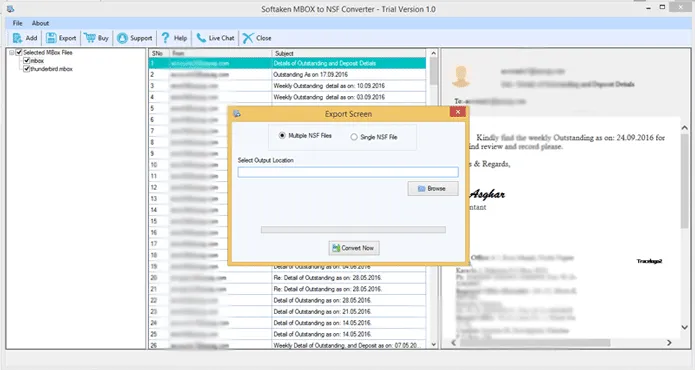Click the From column header
The image size is (695, 370).
tap(220, 53)
